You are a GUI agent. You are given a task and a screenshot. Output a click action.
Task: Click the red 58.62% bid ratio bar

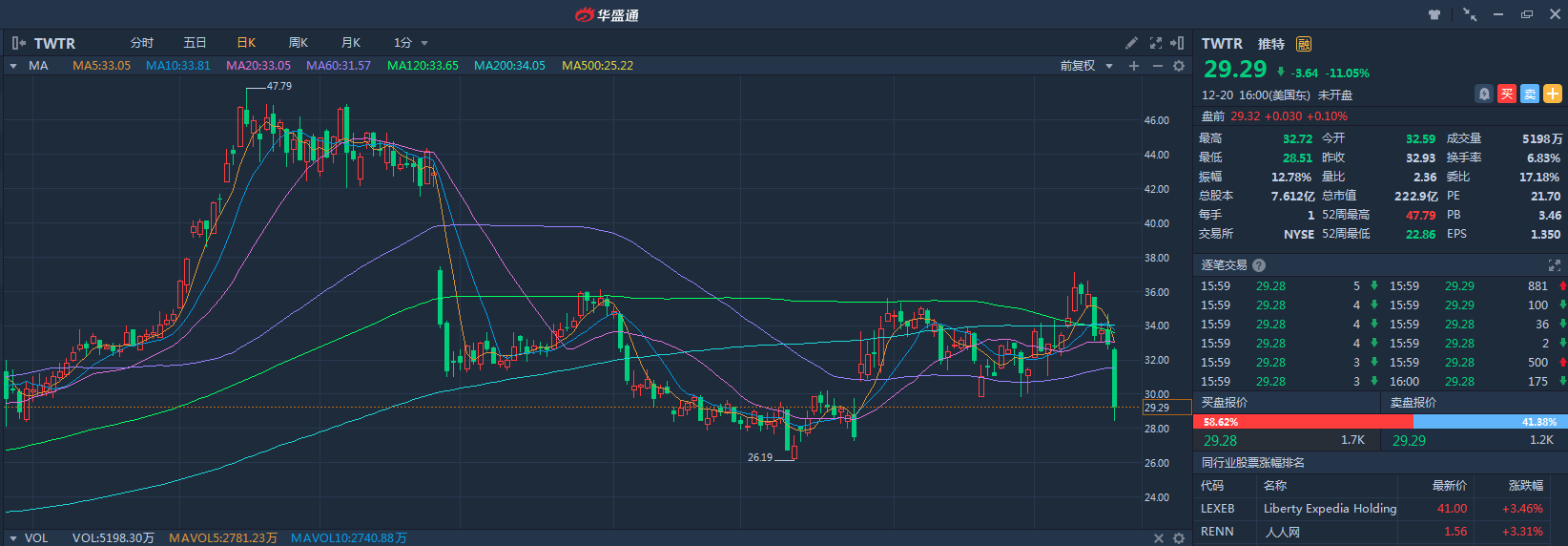1302,422
